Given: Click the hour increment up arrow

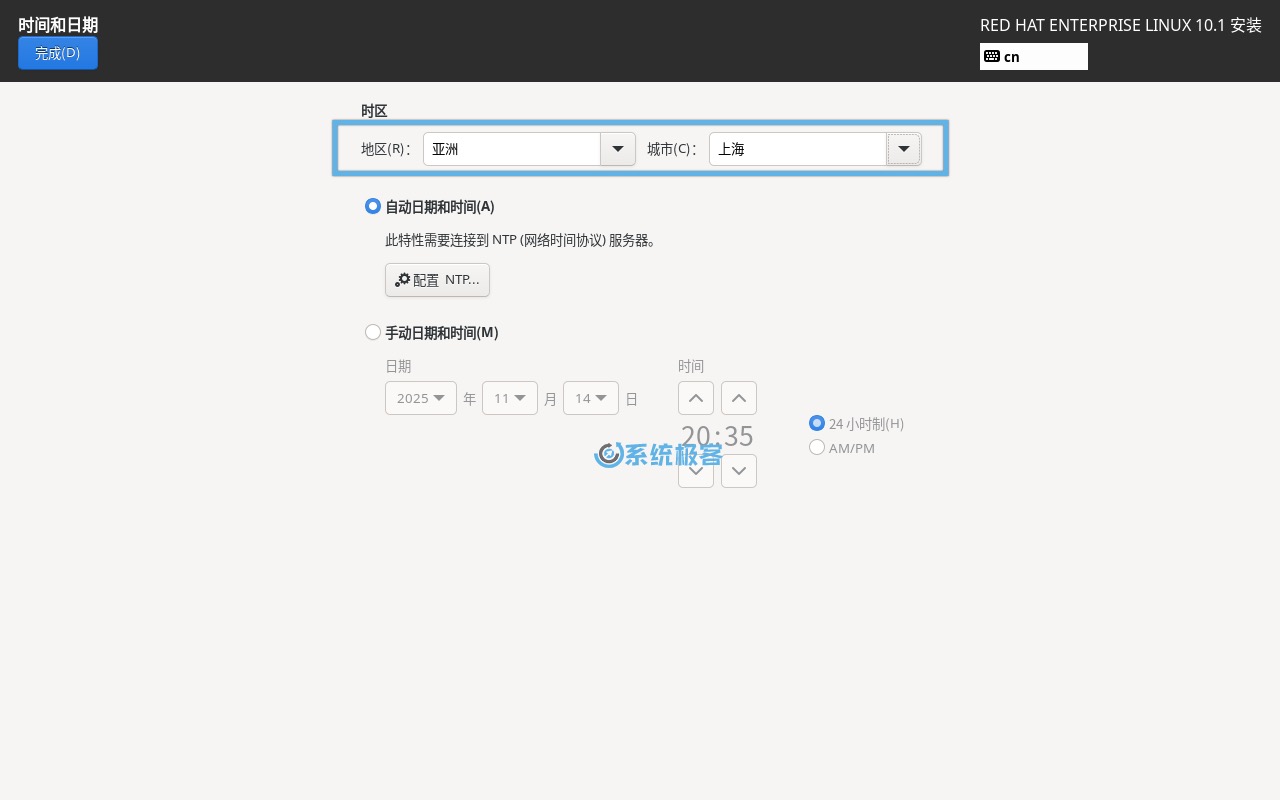Looking at the screenshot, I should point(696,398).
